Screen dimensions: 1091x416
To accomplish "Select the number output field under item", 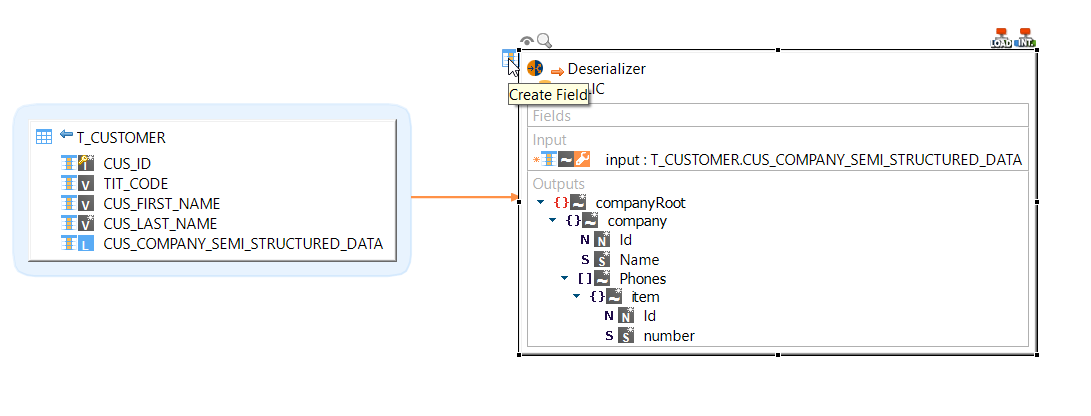I will [668, 336].
